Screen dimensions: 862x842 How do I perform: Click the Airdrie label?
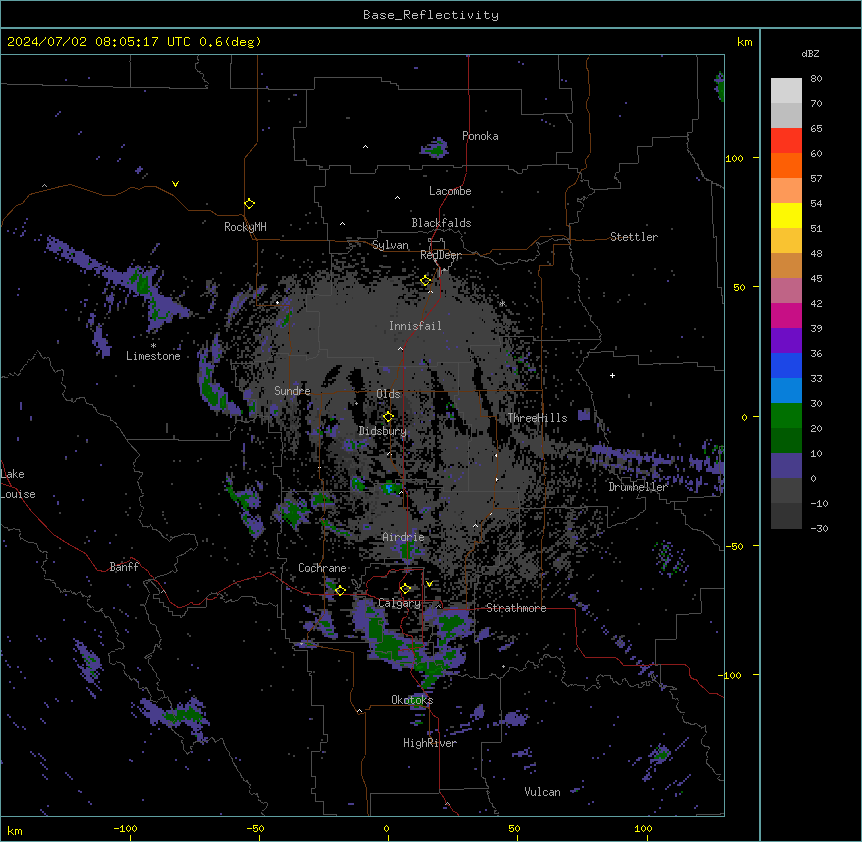pyautogui.click(x=403, y=537)
